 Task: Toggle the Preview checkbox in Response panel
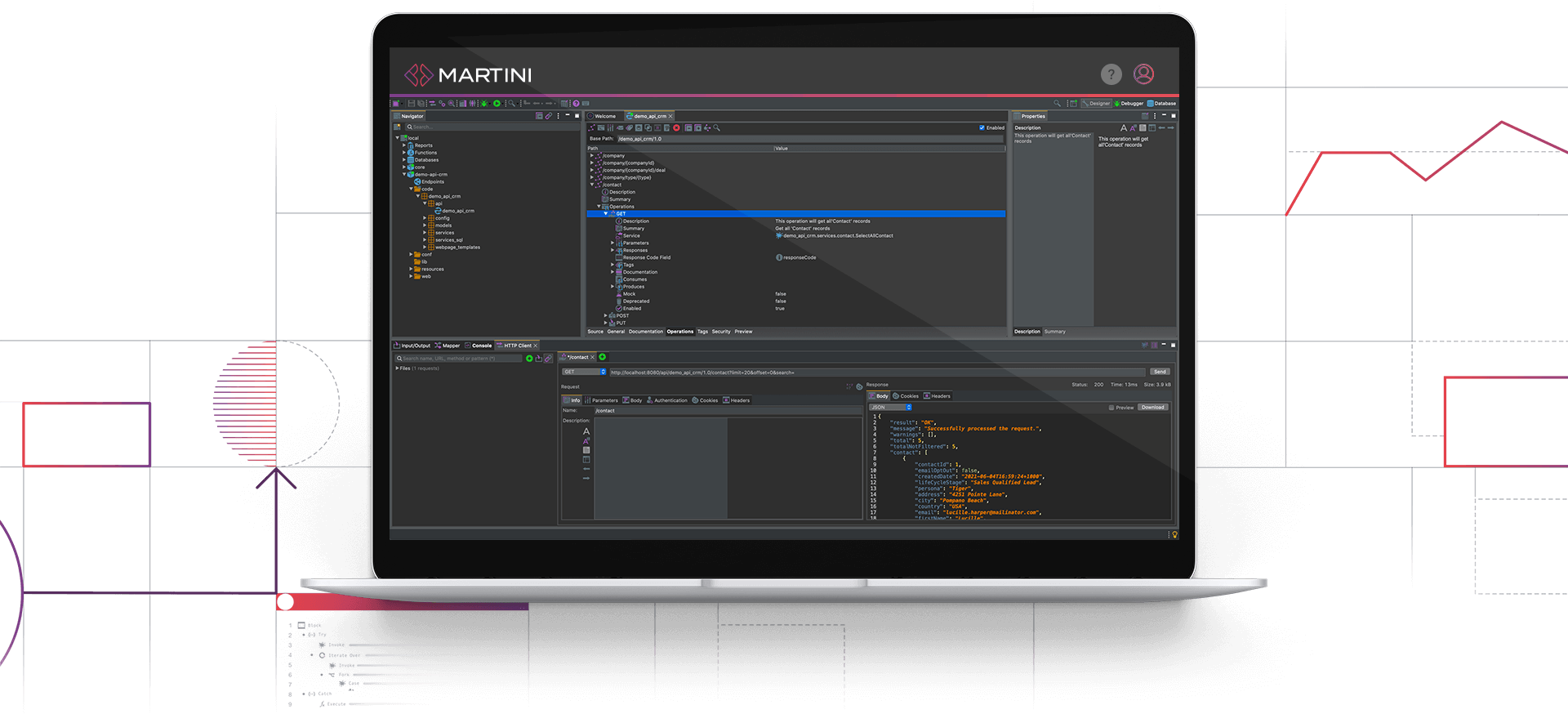pyautogui.click(x=1111, y=407)
